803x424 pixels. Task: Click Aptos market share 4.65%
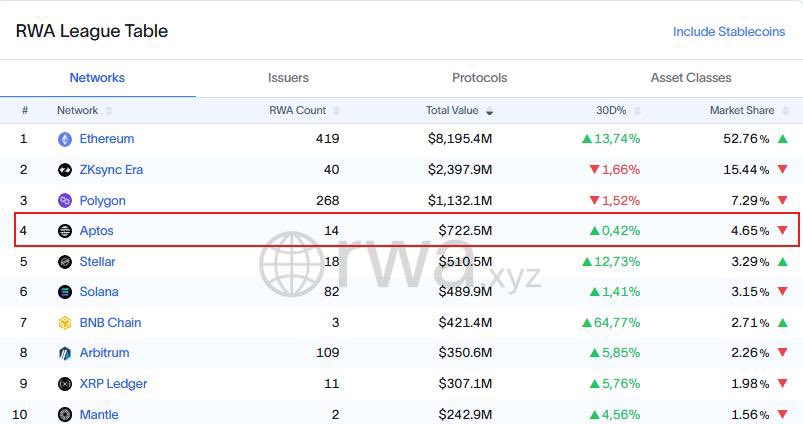[750, 231]
